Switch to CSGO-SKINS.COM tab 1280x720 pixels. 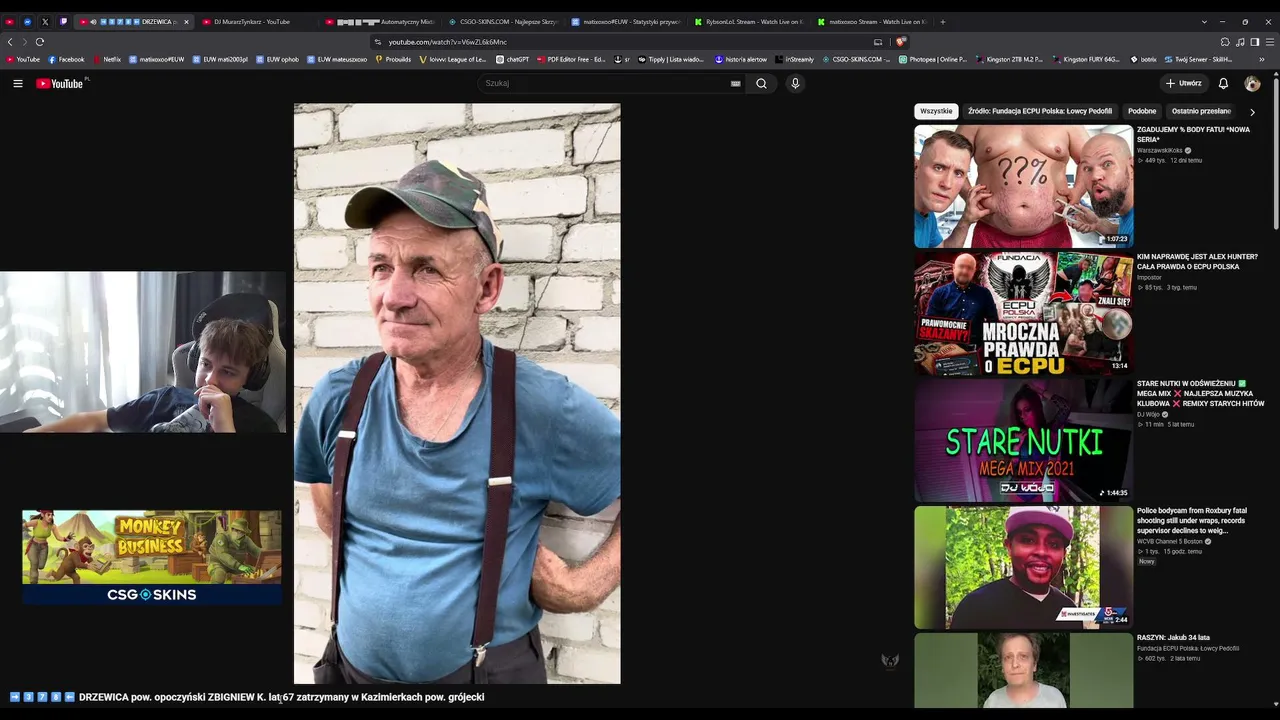503,22
